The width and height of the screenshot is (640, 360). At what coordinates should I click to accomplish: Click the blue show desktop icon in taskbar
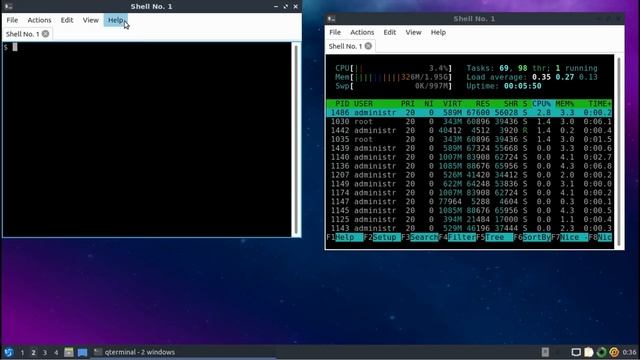[x=82, y=352]
